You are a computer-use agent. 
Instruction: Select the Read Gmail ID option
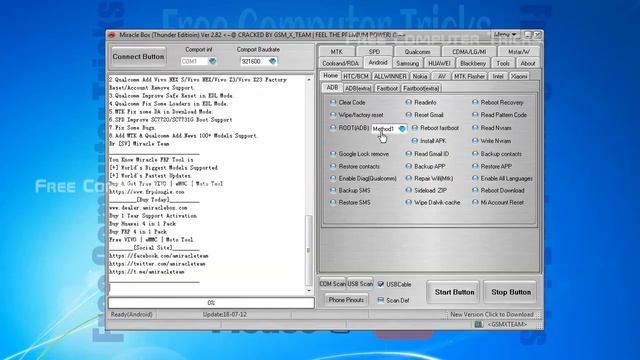(427, 154)
